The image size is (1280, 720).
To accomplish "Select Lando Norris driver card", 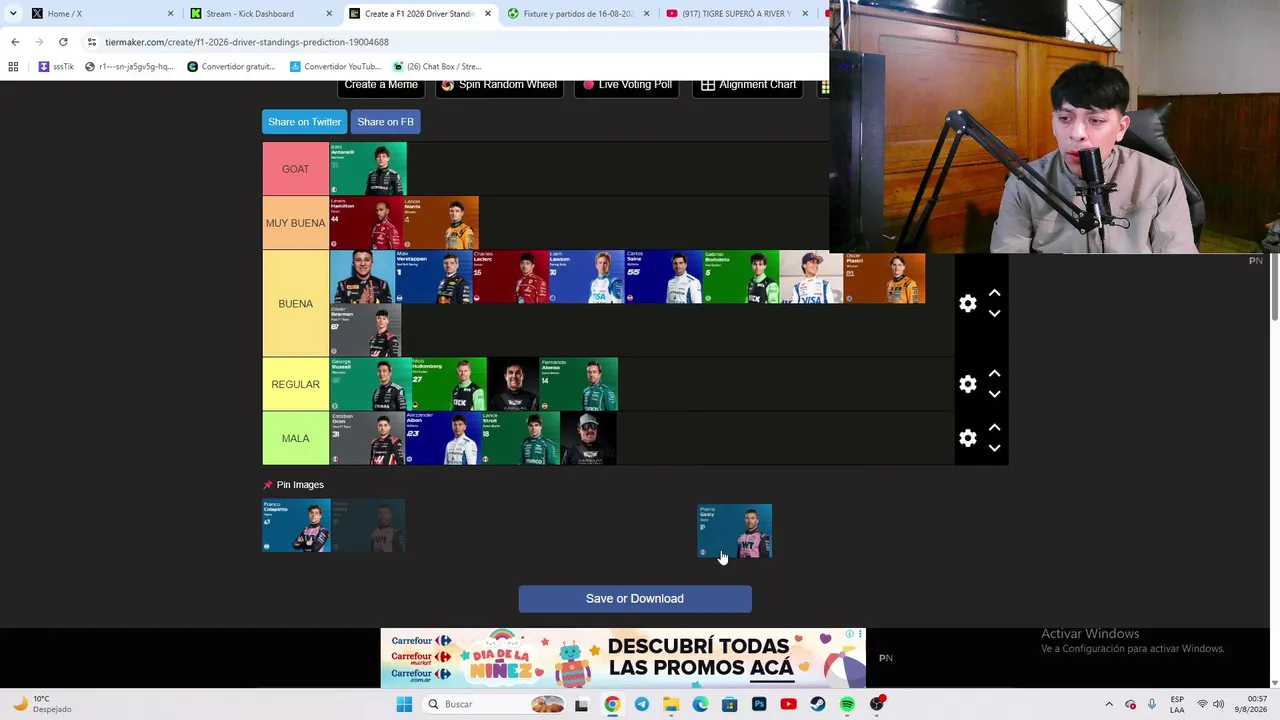I will point(441,223).
